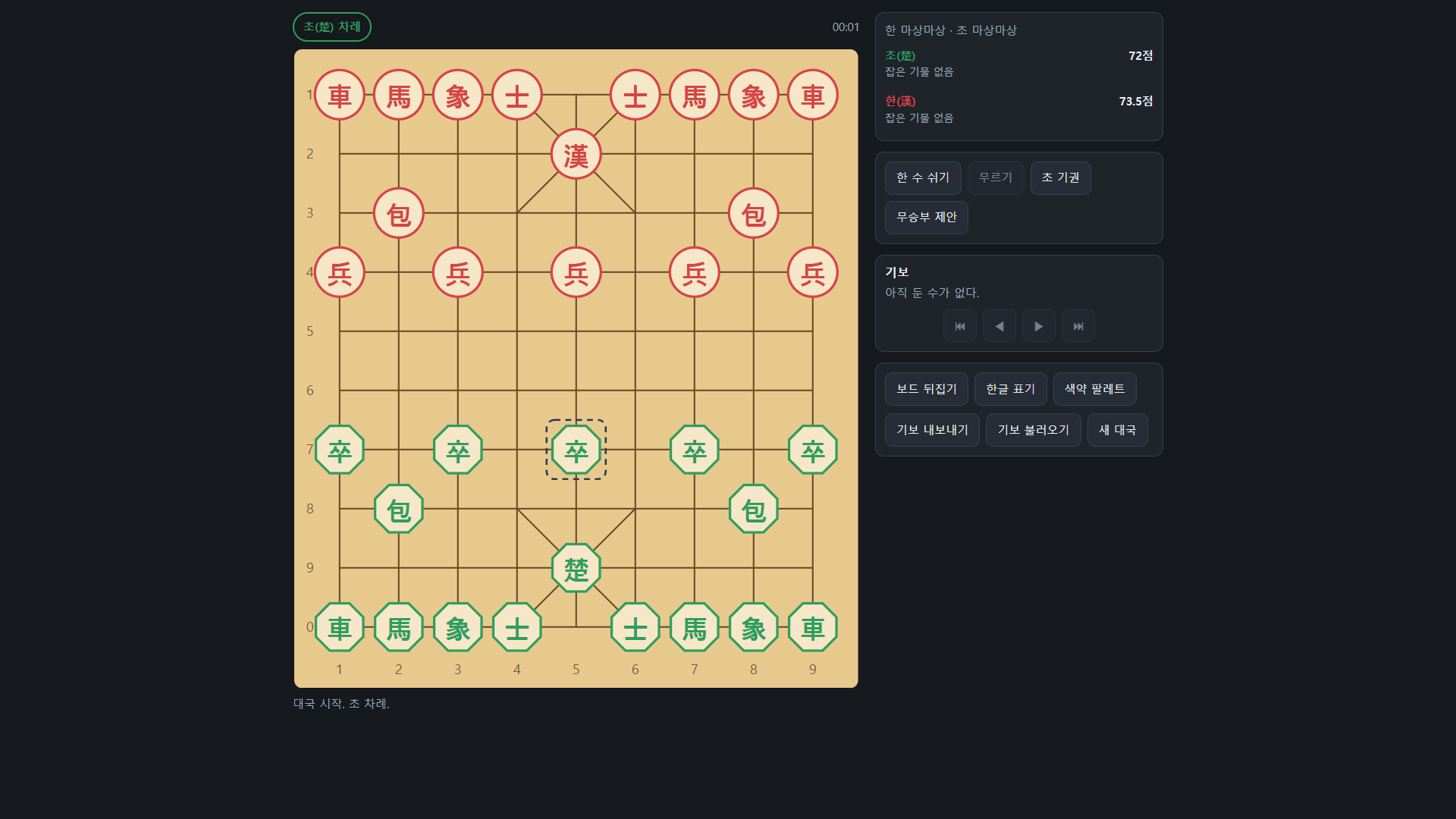Select green 包 on file 2
The width and height of the screenshot is (1456, 819).
pos(398,509)
